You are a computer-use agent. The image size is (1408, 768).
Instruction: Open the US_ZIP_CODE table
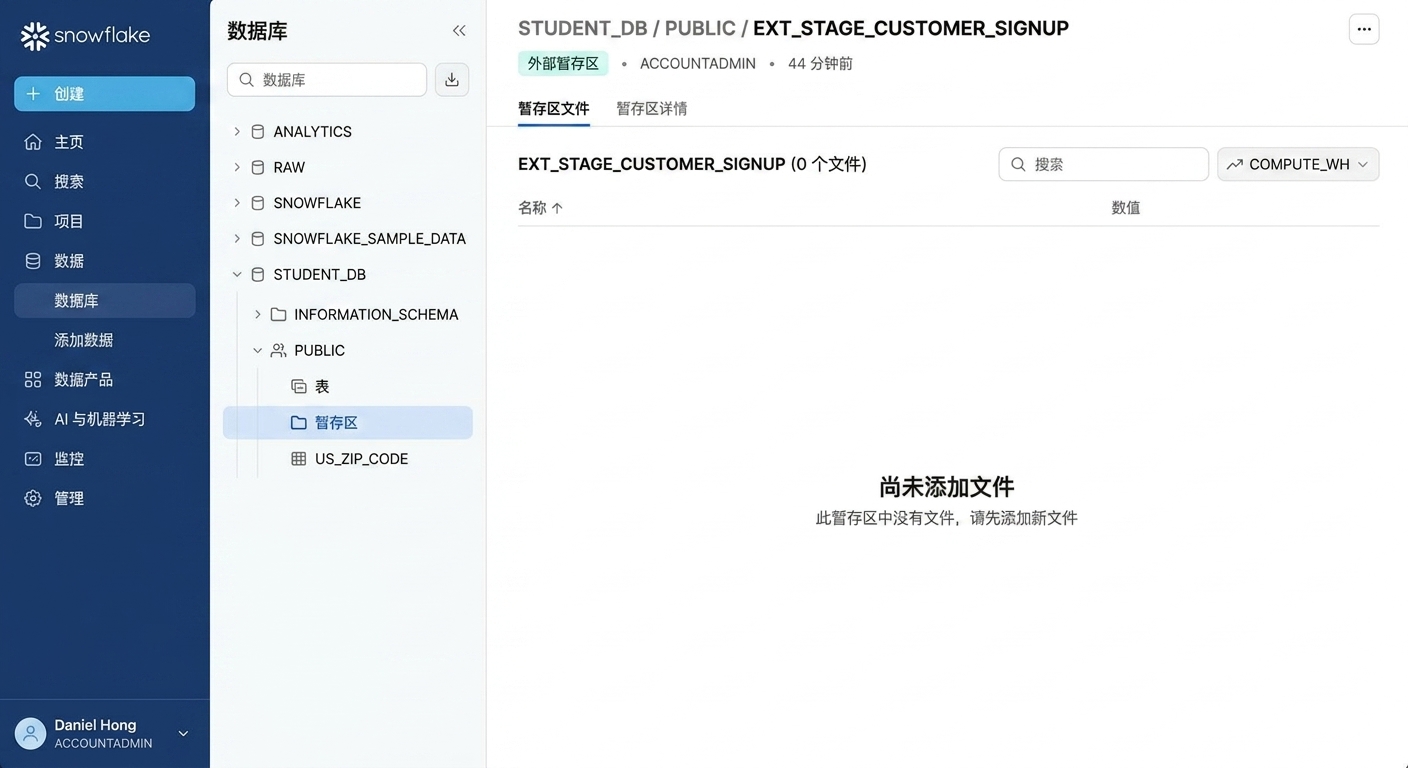coord(361,459)
